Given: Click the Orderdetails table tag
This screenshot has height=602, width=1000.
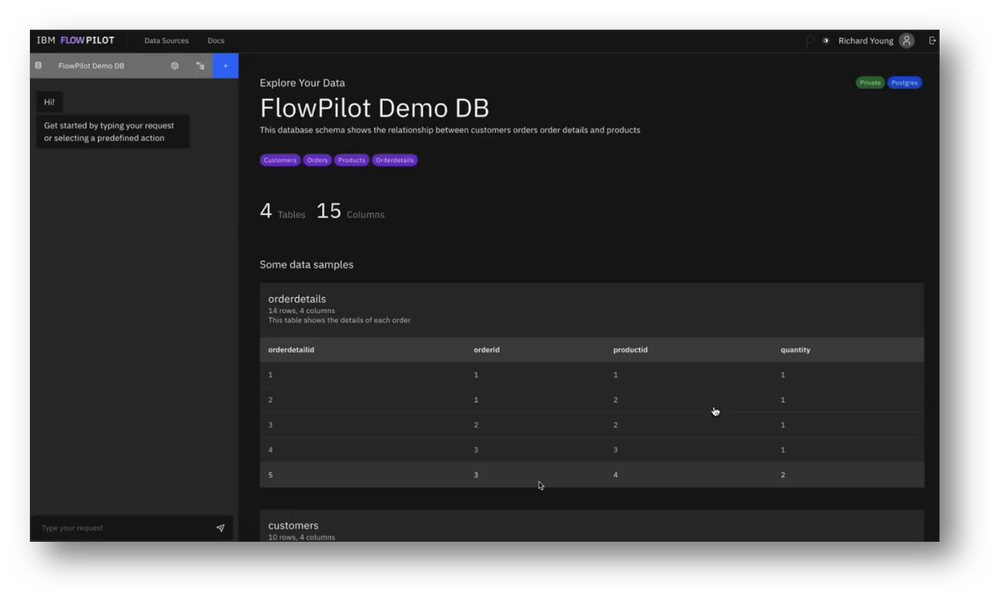Looking at the screenshot, I should point(394,160).
